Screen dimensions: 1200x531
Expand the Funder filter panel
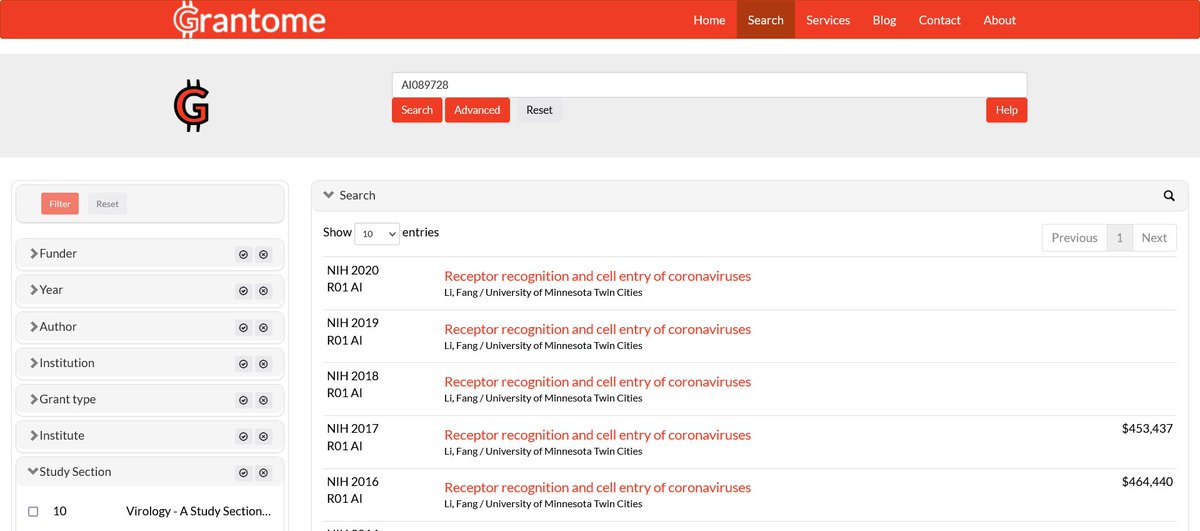[x=58, y=254]
